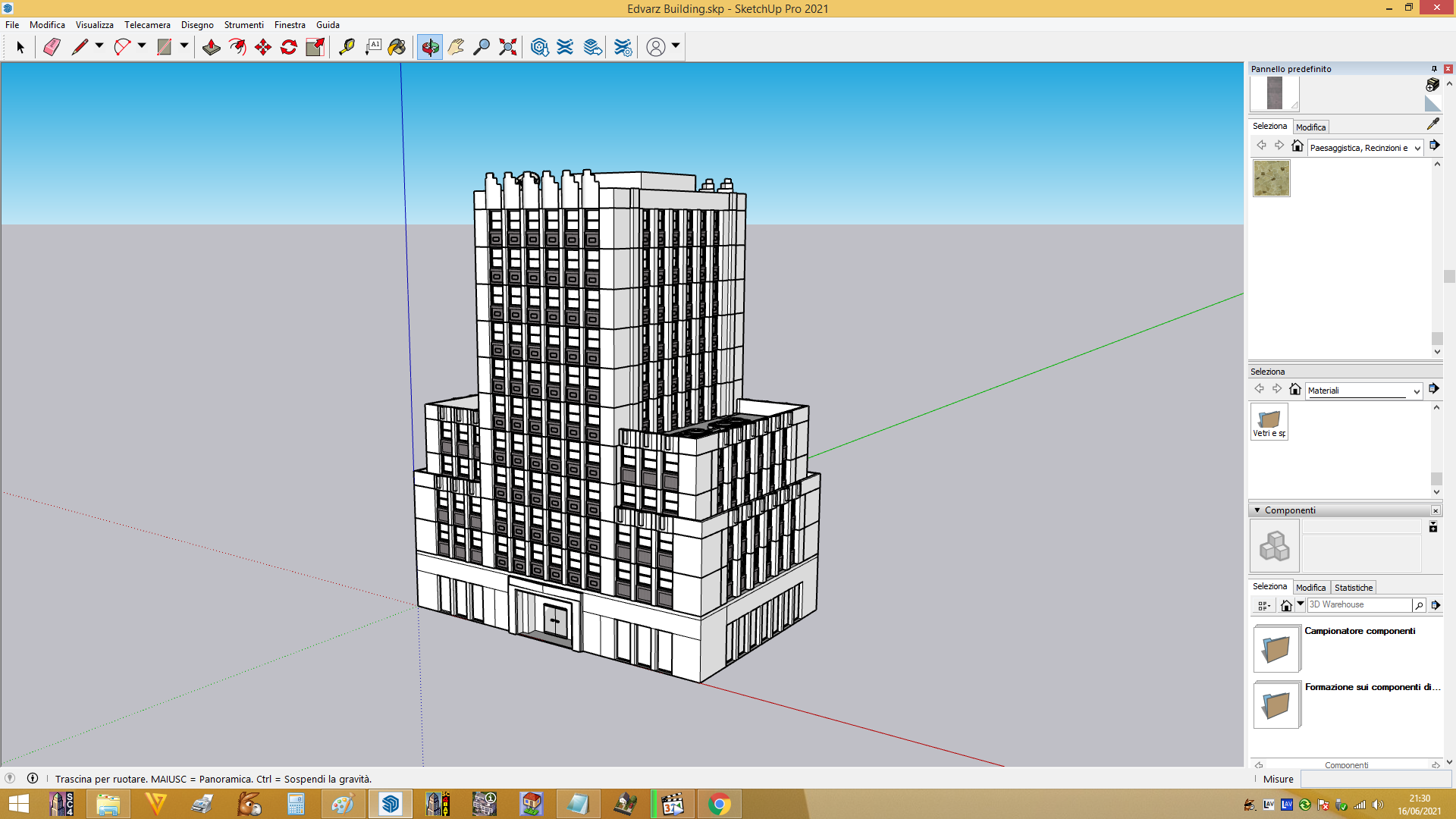1456x819 pixels.
Task: Open the 3D Warehouse toolbar icon
Action: tap(540, 47)
